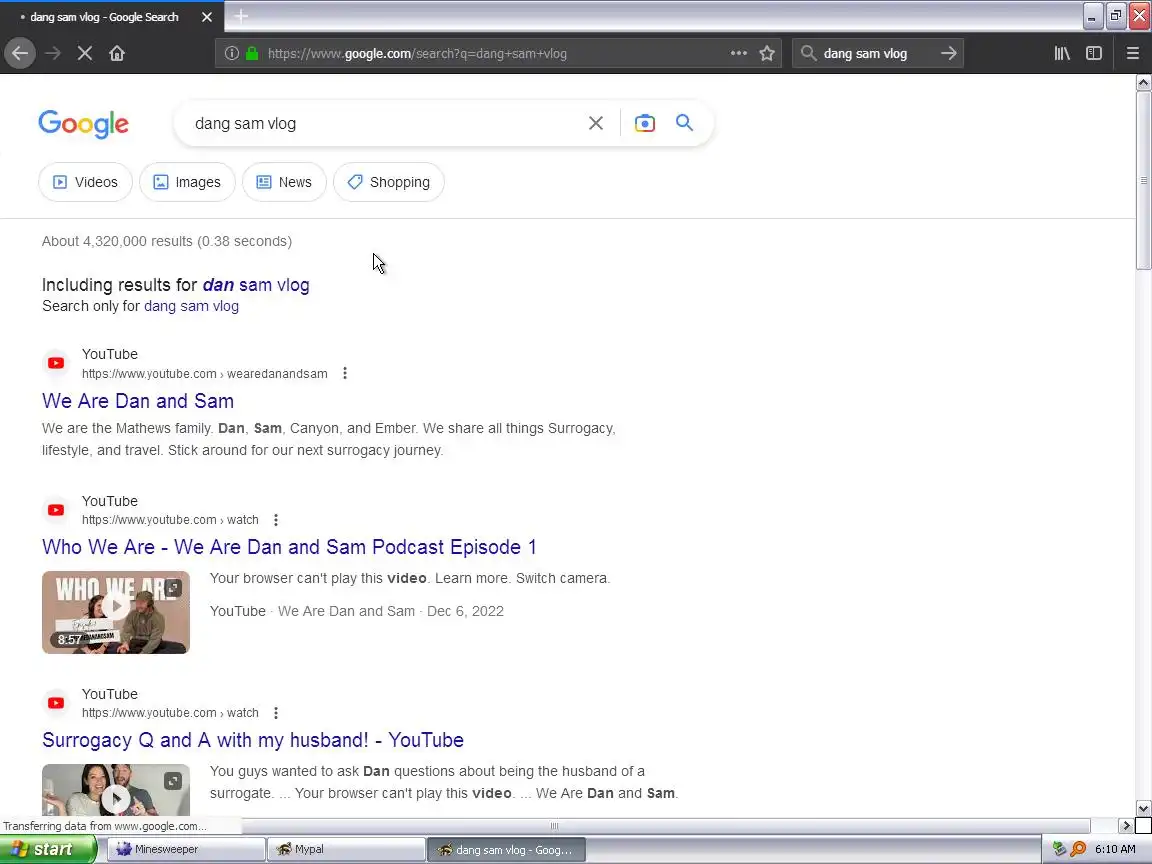Open options menu next to wearedanandsam URL
The height and width of the screenshot is (864, 1152).
(x=345, y=373)
